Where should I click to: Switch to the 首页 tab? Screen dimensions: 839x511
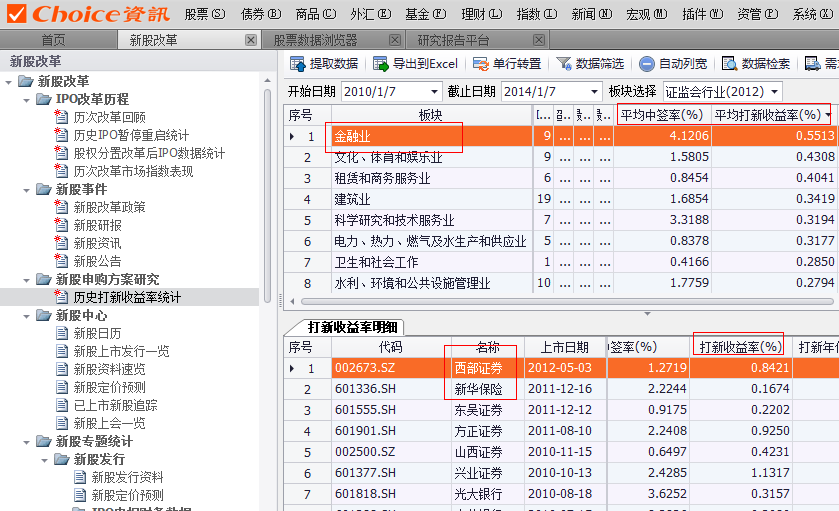click(x=53, y=40)
